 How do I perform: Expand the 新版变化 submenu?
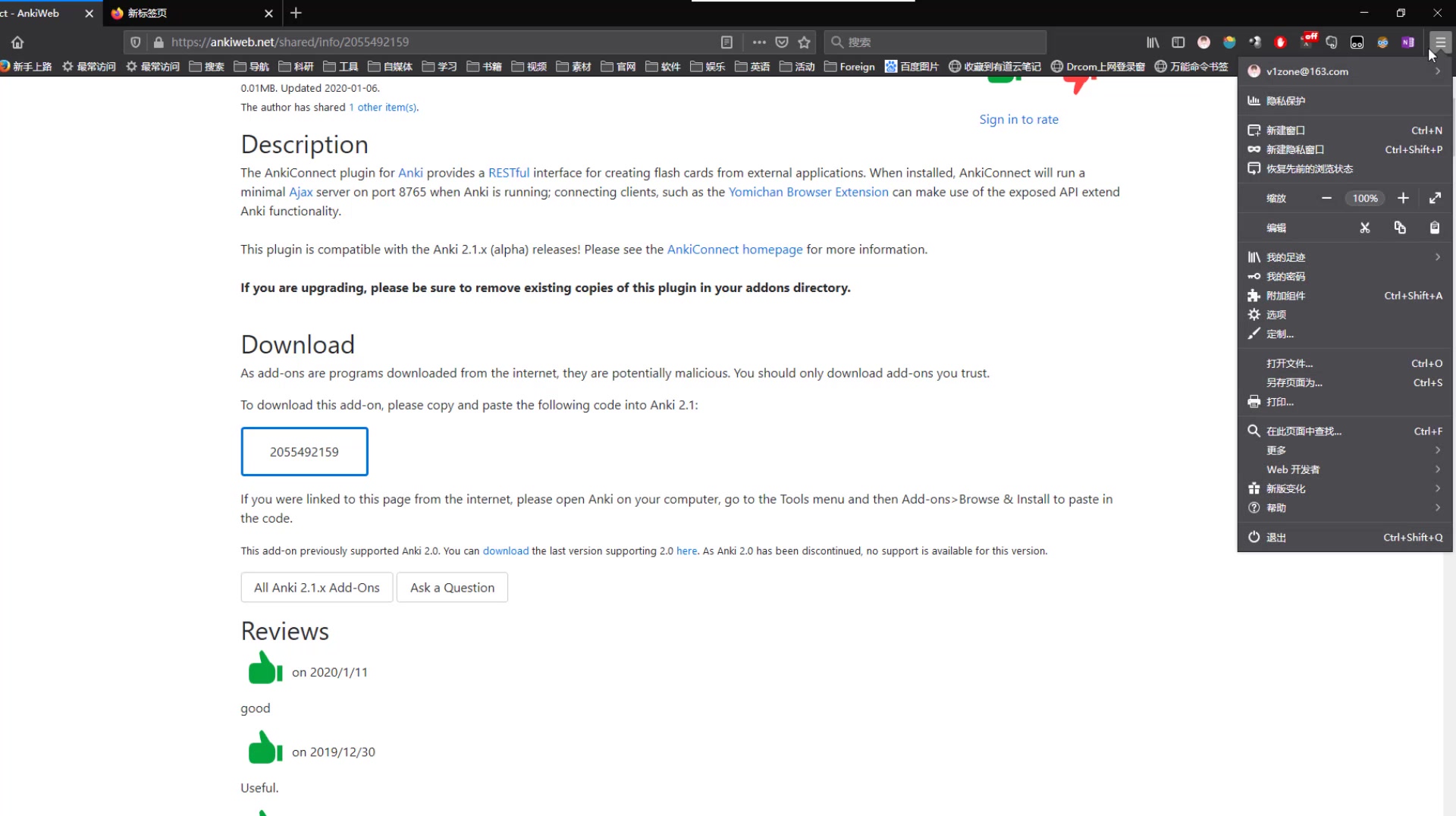pyautogui.click(x=1345, y=488)
